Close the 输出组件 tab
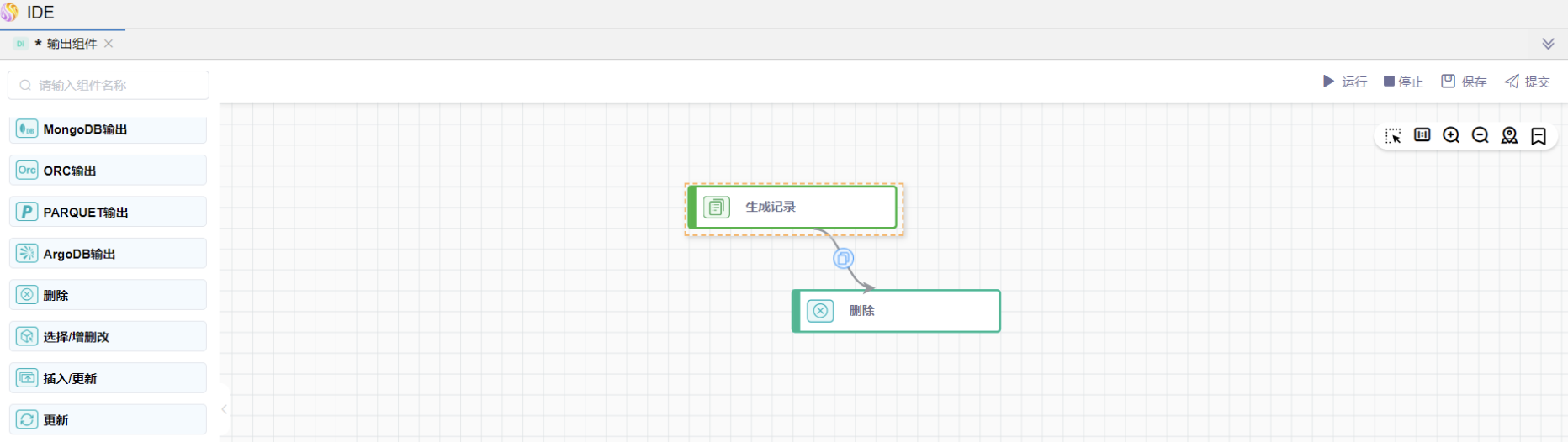Image resolution: width=1568 pixels, height=442 pixels. [x=109, y=44]
